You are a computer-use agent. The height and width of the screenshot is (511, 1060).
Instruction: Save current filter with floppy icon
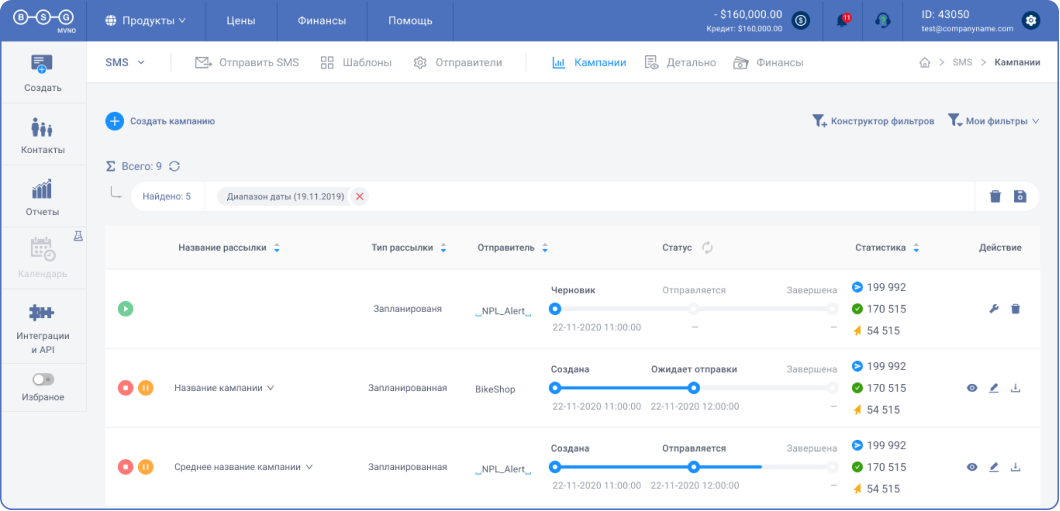click(1020, 197)
